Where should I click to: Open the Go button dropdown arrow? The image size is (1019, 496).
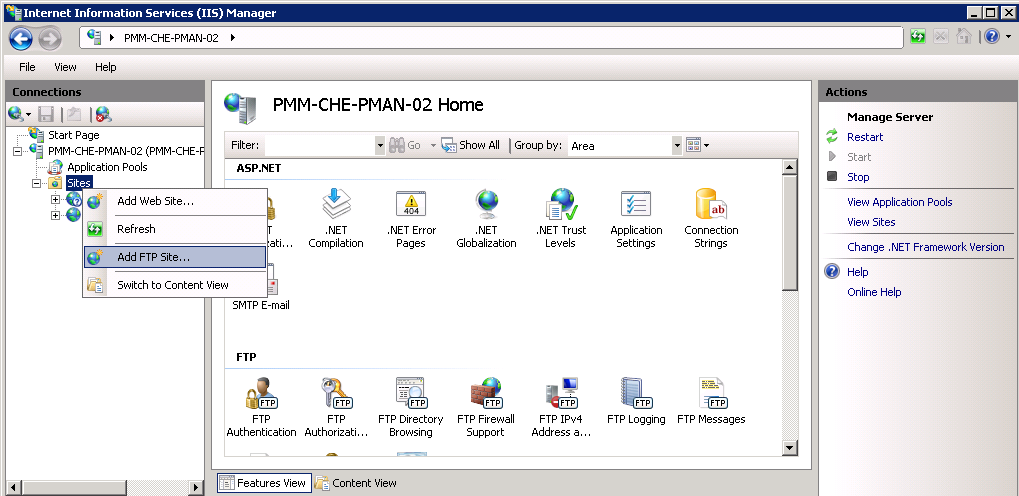tap(433, 146)
